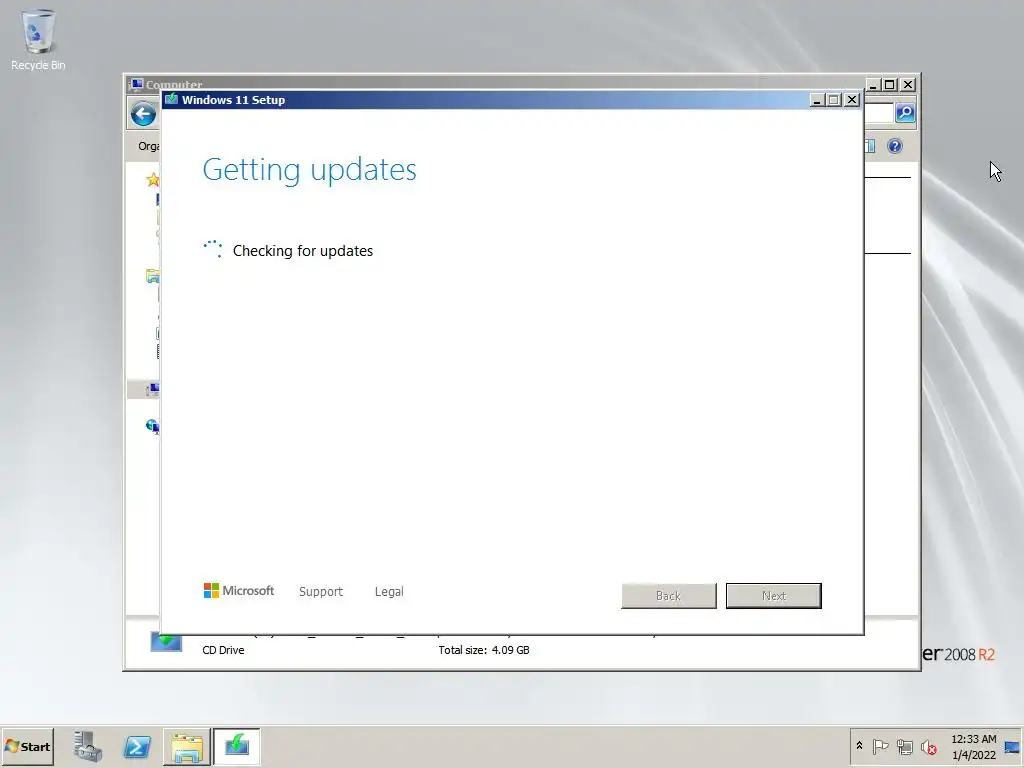Click the Start button

[28, 746]
